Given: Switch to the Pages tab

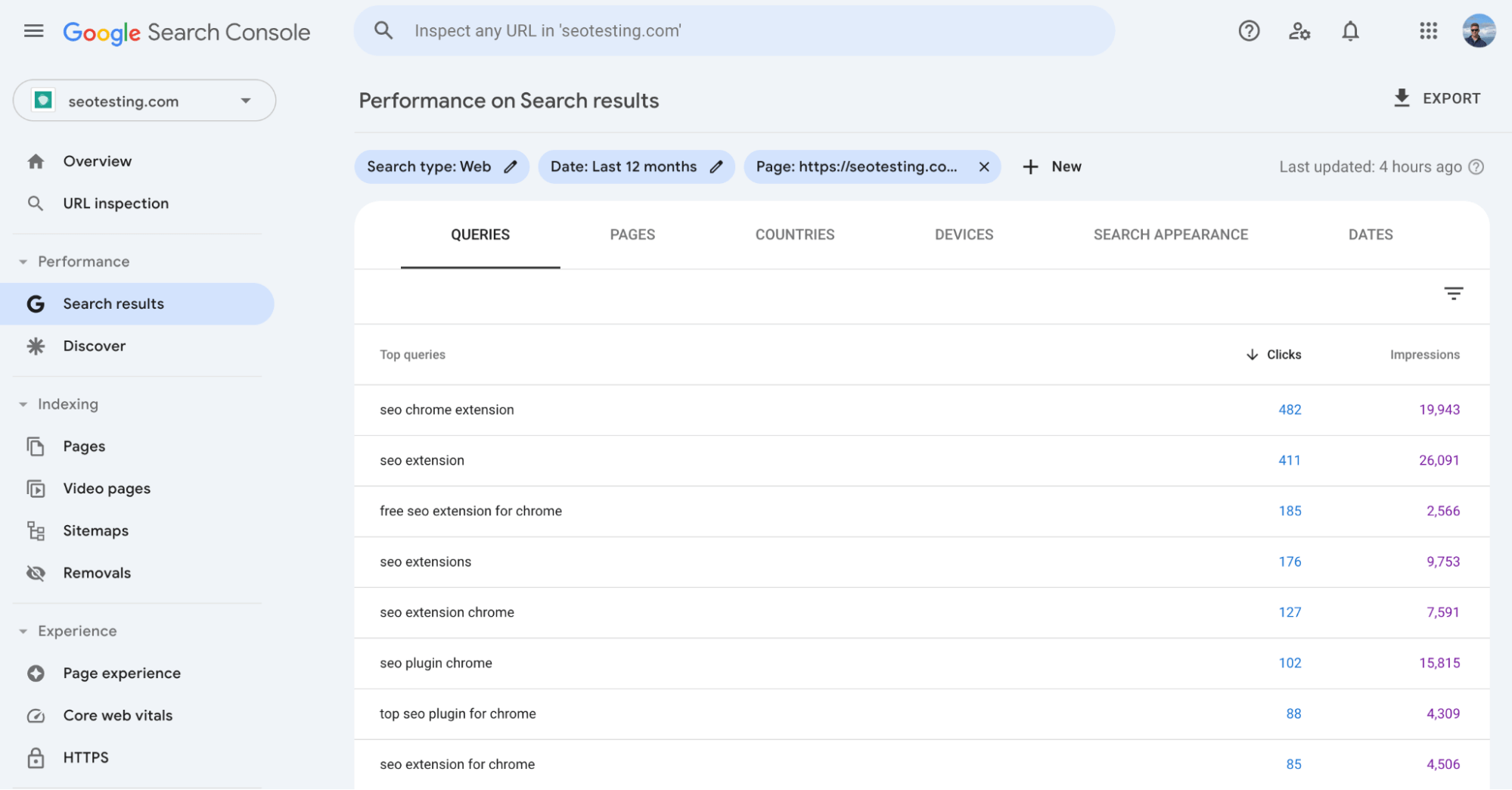Looking at the screenshot, I should (x=632, y=235).
